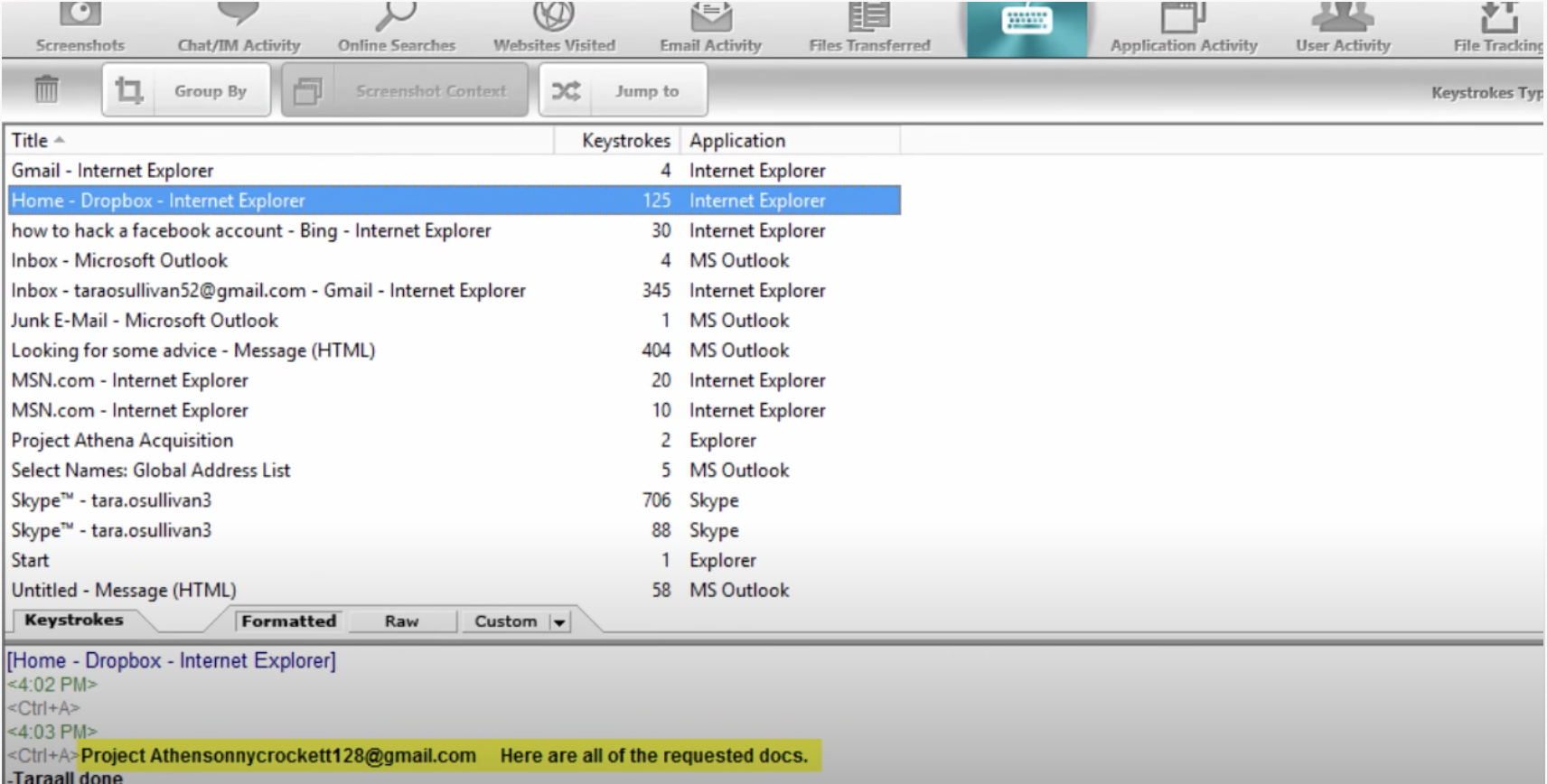Viewport: 1547px width, 784px height.
Task: Sort by the Title column header
Action: click(280, 140)
